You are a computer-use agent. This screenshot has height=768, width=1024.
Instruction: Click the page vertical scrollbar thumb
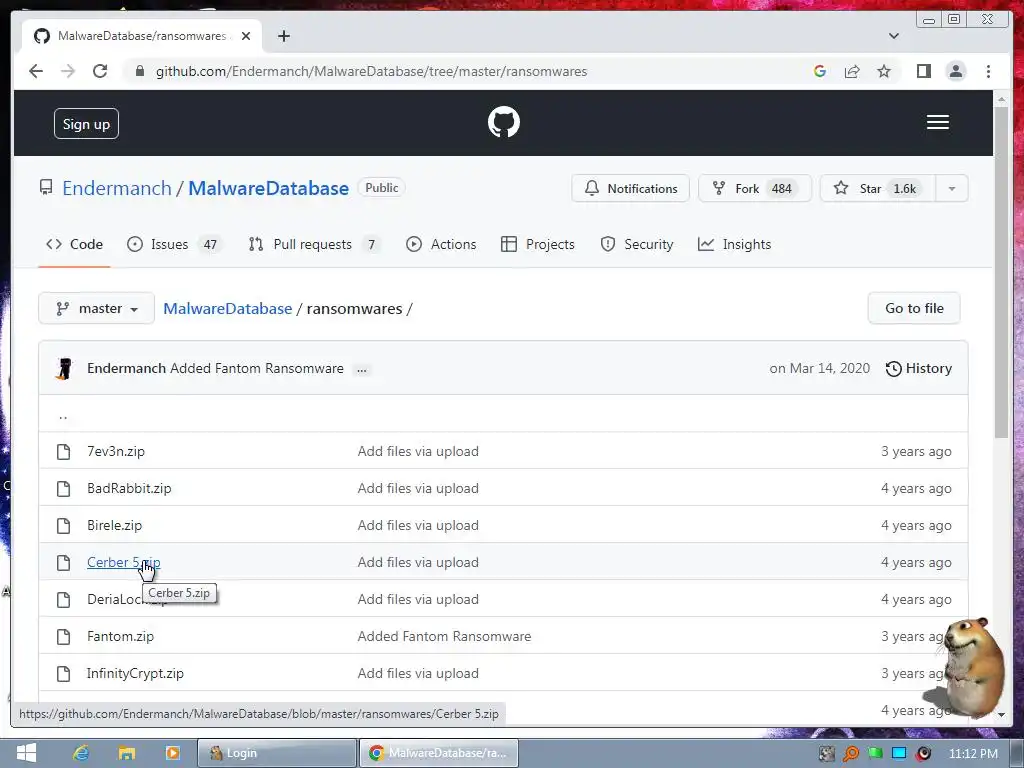1001,271
